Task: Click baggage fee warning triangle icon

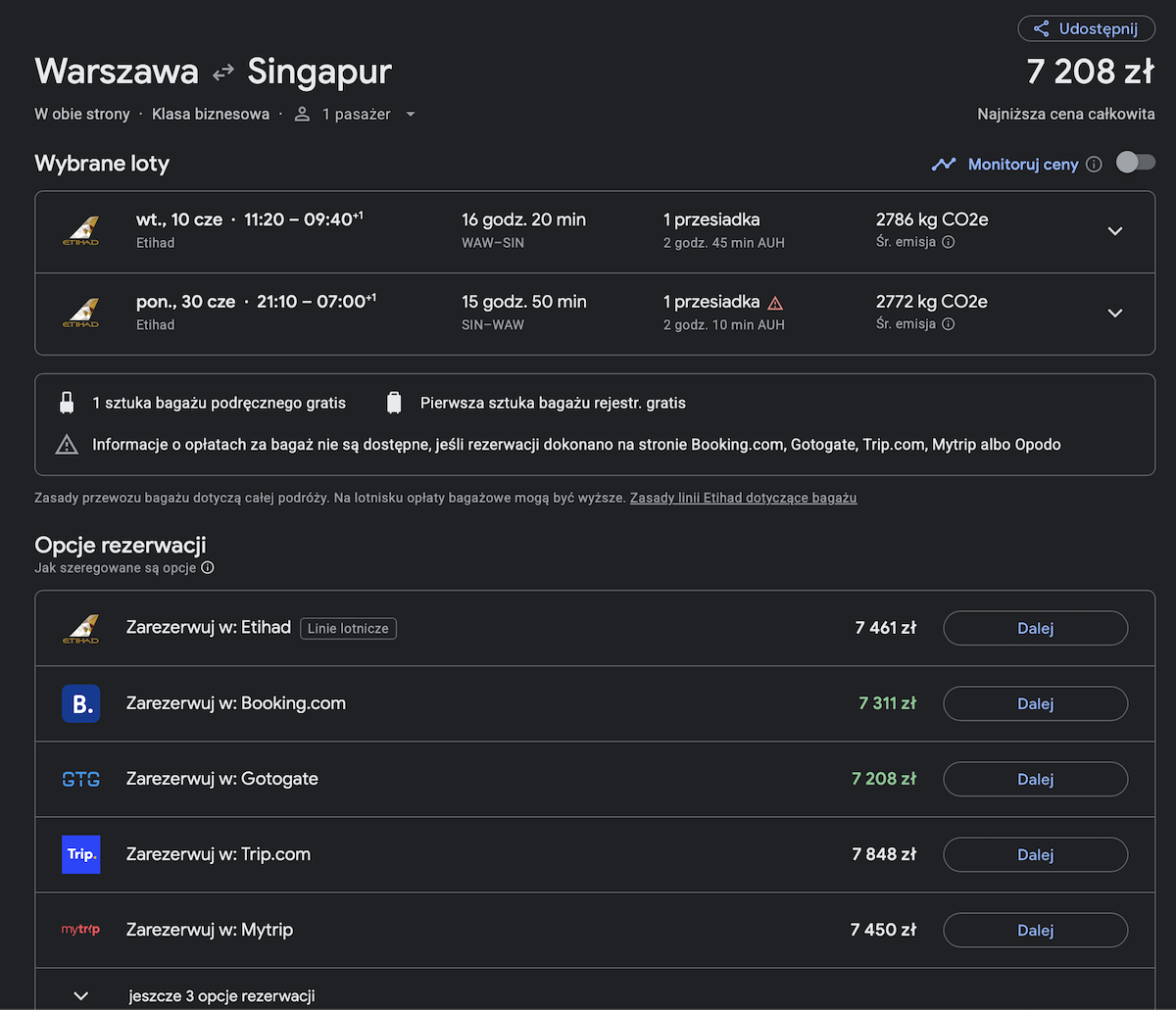Action: pyautogui.click(x=67, y=445)
